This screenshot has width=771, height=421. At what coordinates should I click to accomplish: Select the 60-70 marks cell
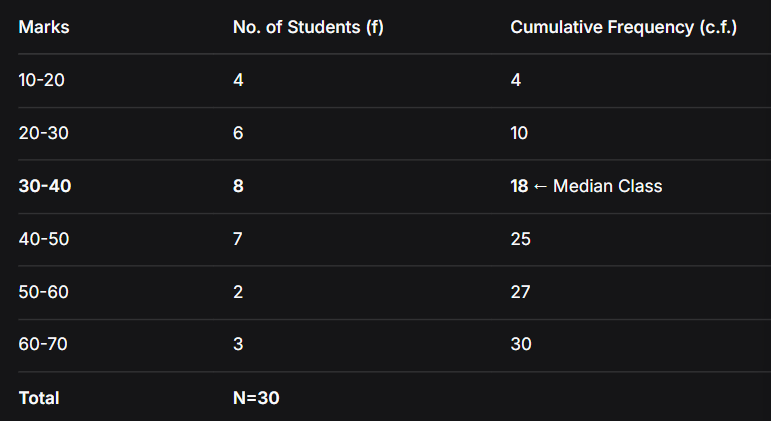coord(42,345)
